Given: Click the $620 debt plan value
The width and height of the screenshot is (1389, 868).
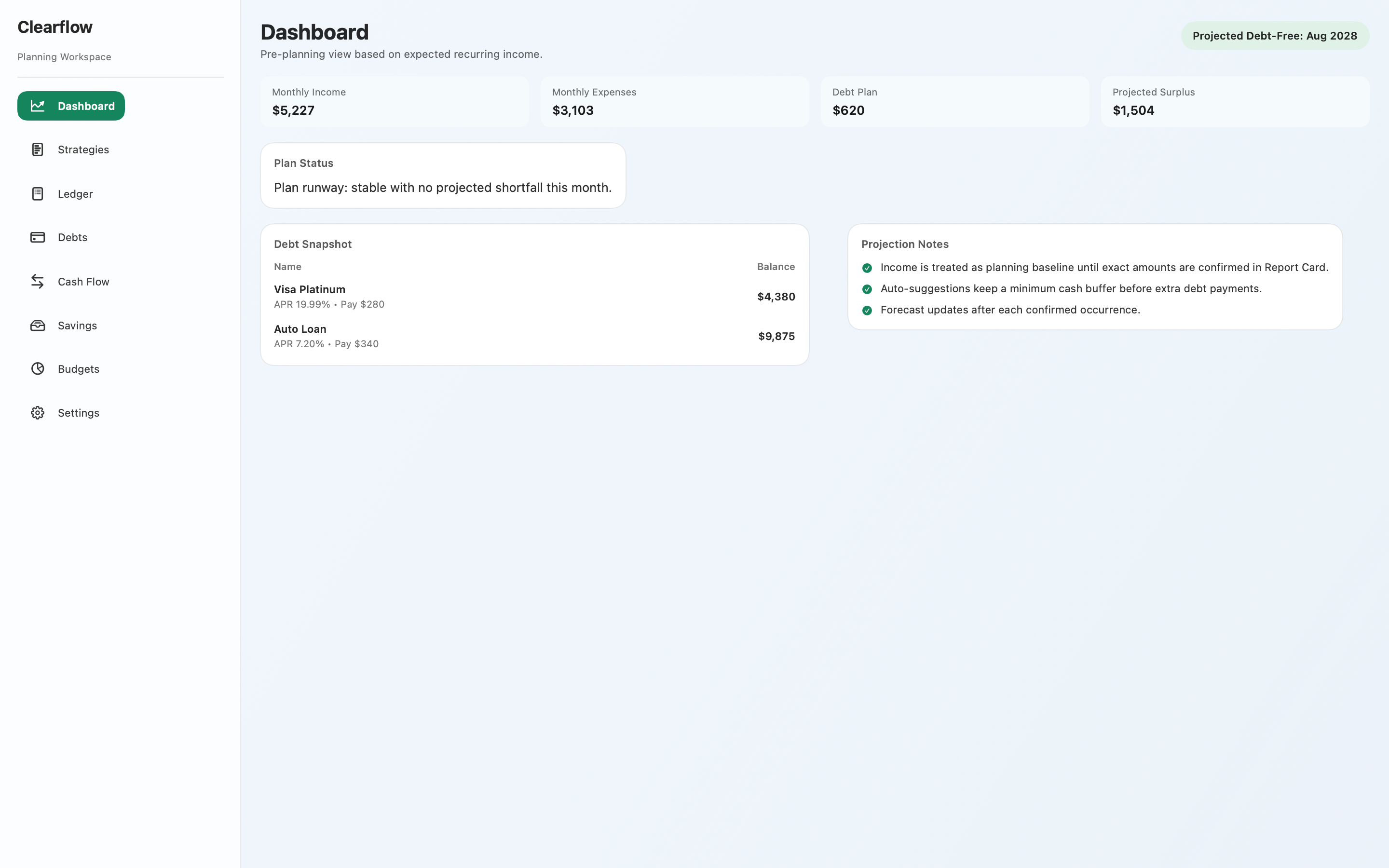Looking at the screenshot, I should coord(848,110).
